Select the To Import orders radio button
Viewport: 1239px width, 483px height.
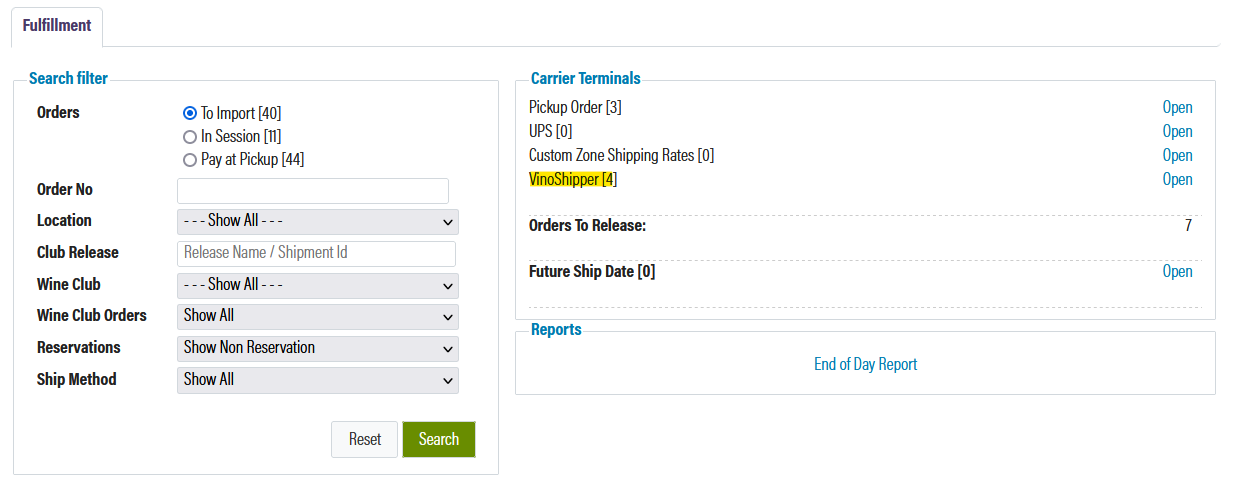(x=190, y=113)
